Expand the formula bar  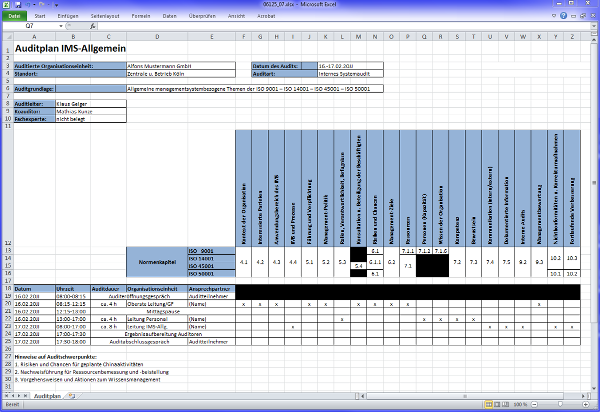594,26
